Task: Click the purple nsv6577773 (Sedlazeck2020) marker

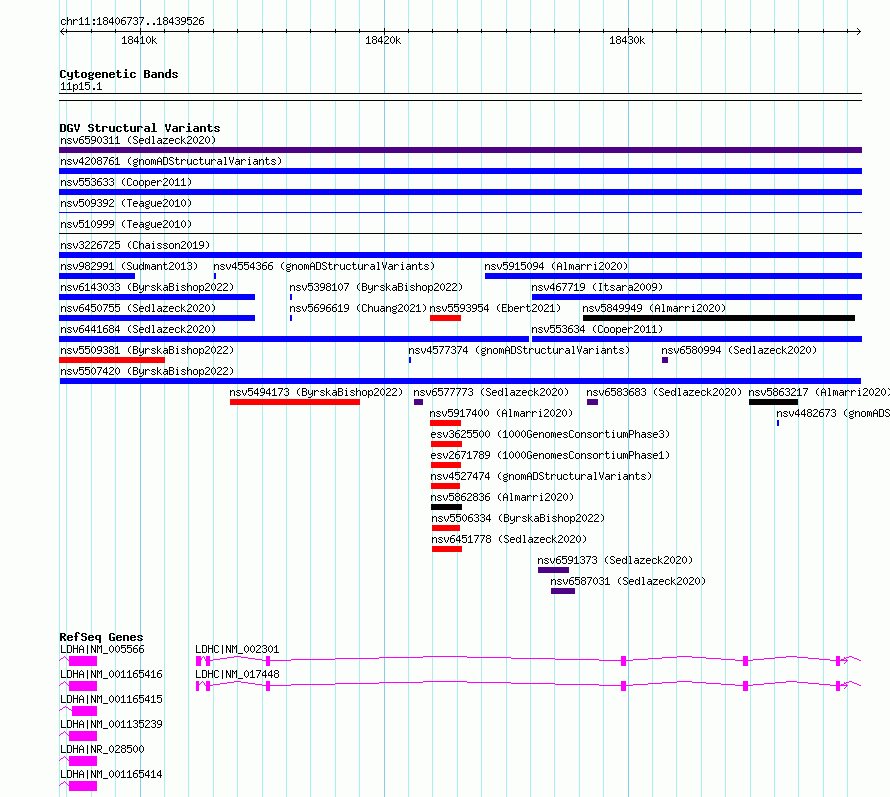Action: (419, 402)
